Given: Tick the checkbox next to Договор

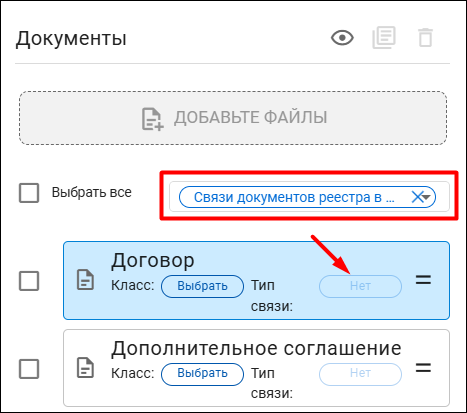Looking at the screenshot, I should pyautogui.click(x=29, y=281).
